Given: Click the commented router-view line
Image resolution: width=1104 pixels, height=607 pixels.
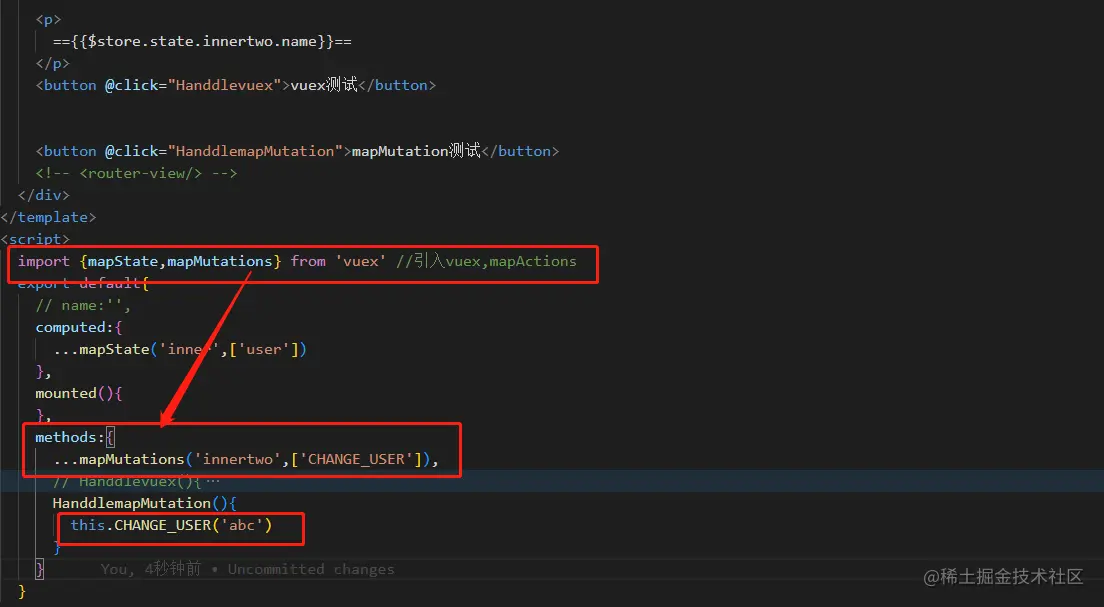Looking at the screenshot, I should click(137, 173).
